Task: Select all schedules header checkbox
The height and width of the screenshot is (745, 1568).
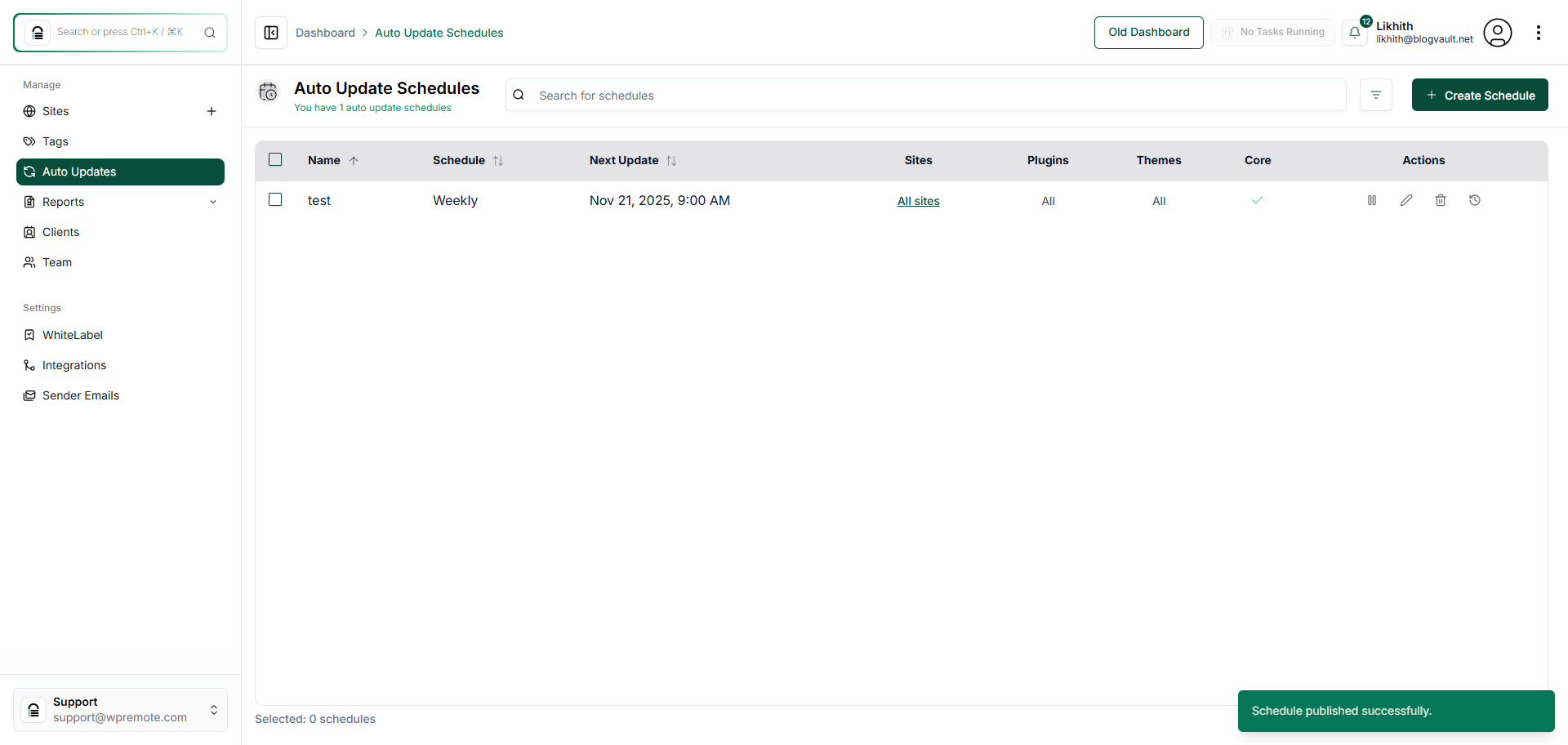Action: [275, 159]
